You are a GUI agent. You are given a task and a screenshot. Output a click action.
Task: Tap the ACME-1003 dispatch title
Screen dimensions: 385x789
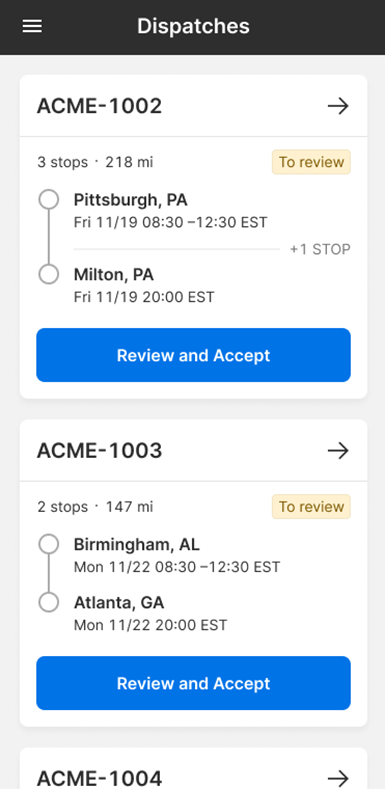click(100, 451)
